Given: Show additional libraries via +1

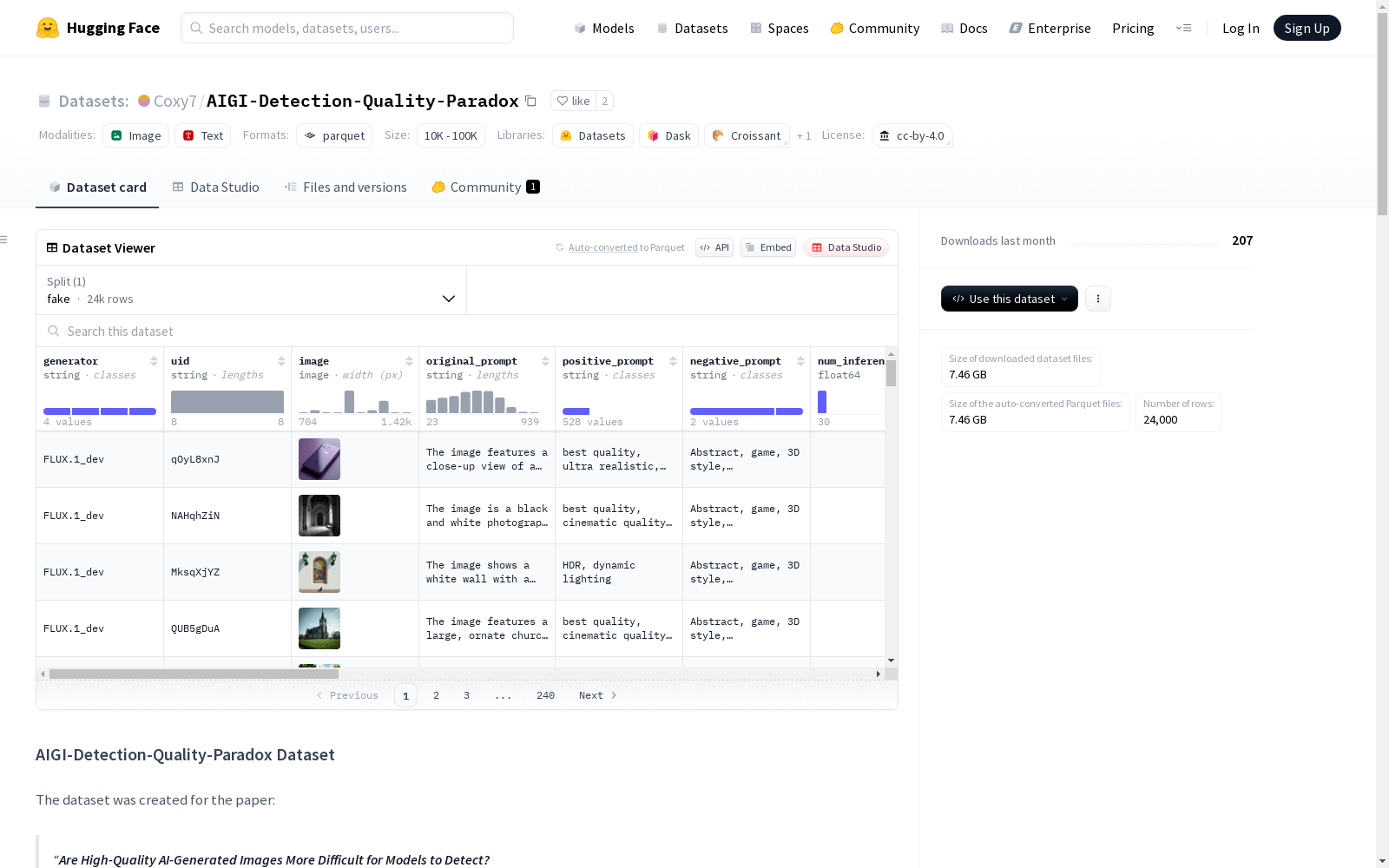Looking at the screenshot, I should point(804,135).
